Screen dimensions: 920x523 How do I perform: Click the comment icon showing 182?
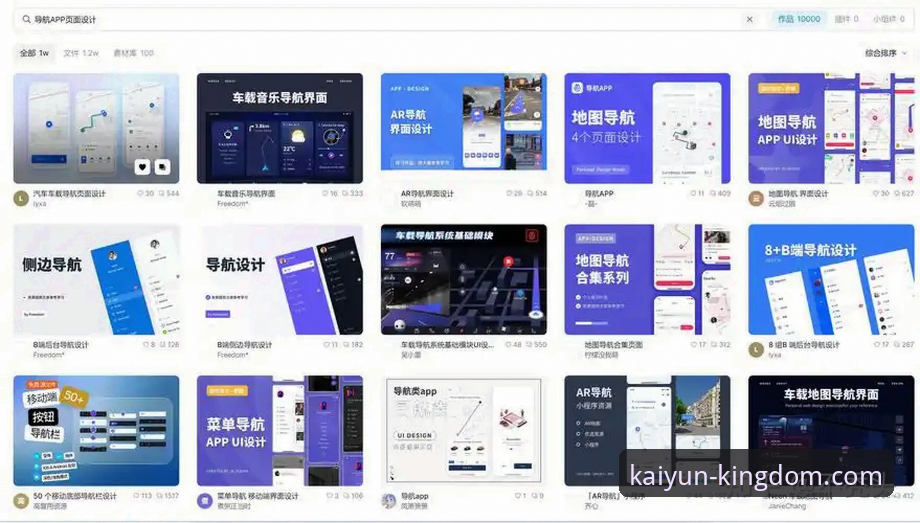click(x=346, y=345)
